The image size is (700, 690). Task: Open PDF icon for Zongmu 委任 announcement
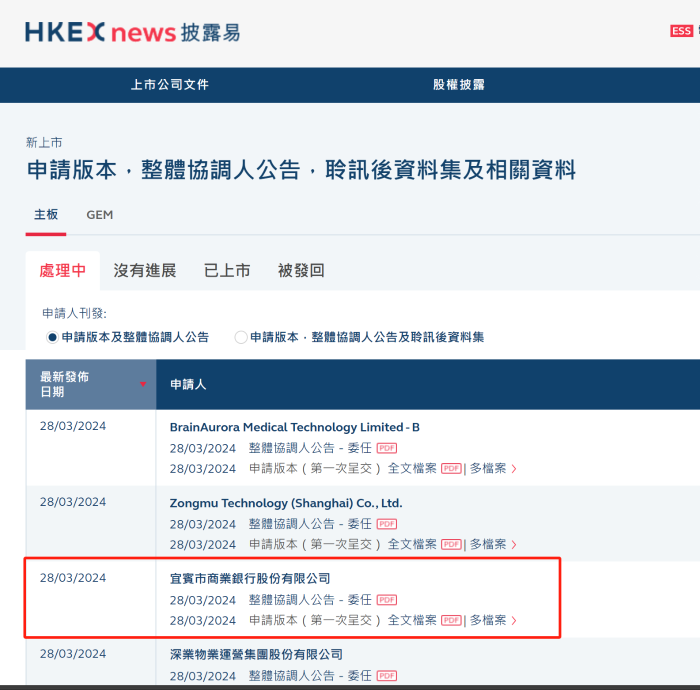(x=387, y=524)
